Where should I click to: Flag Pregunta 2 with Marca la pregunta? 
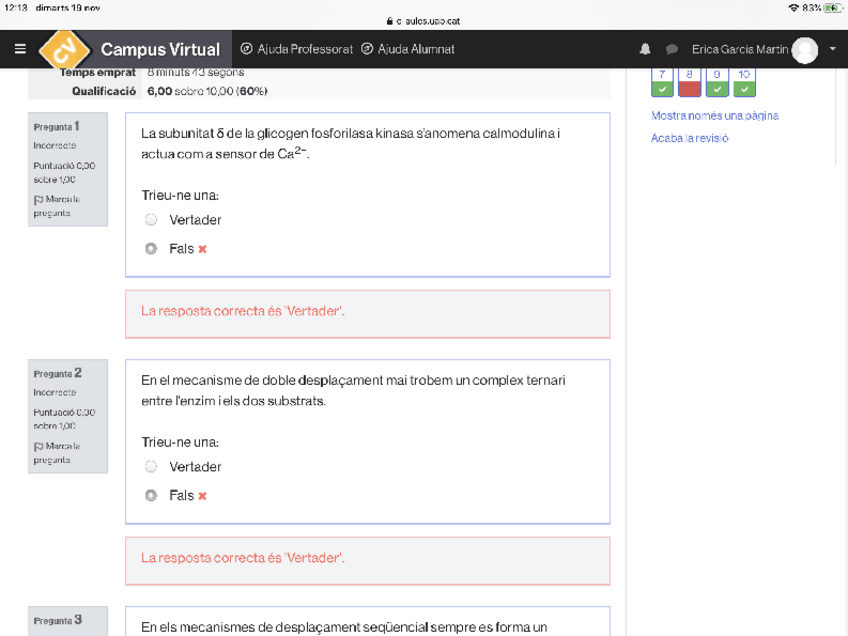pyautogui.click(x=57, y=453)
